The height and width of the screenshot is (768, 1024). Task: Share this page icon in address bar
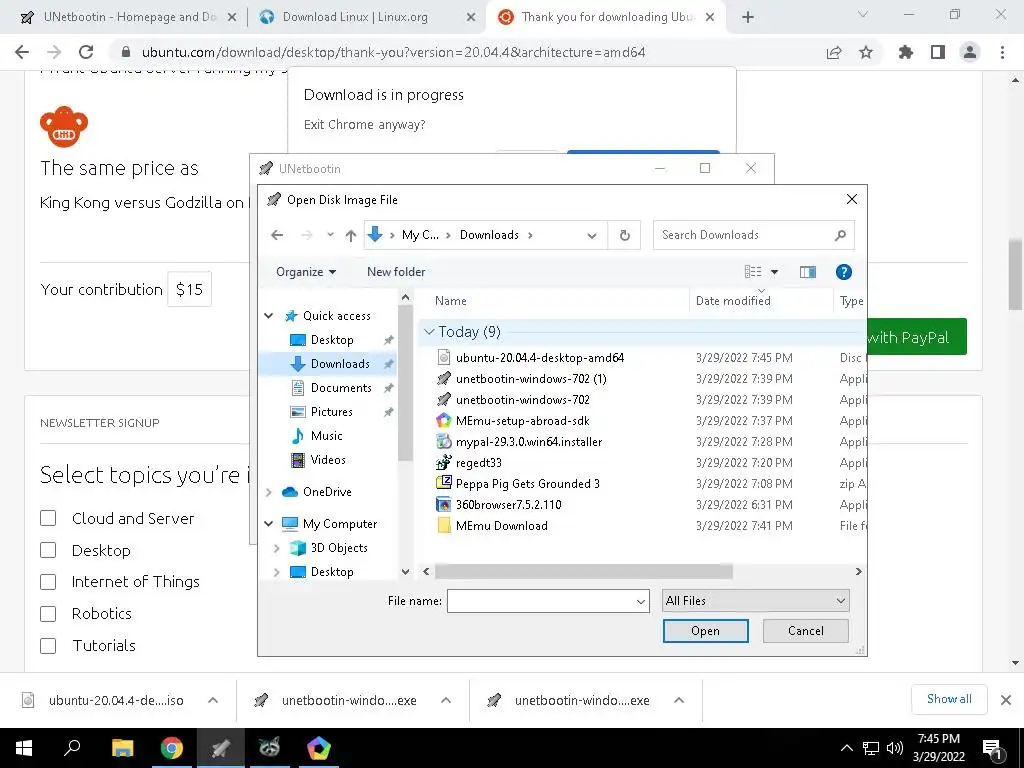[834, 52]
